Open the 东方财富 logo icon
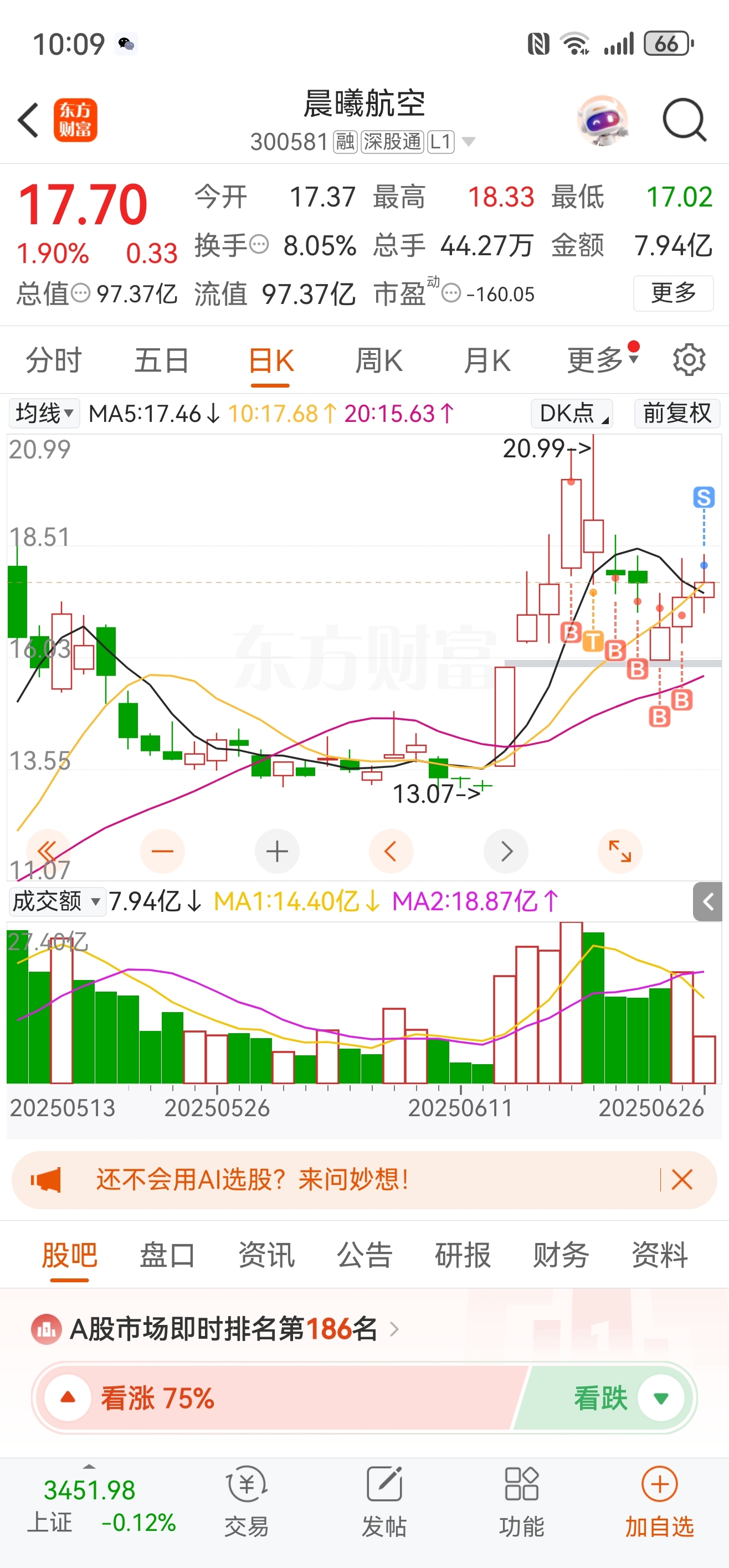Viewport: 729px width, 1568px height. [75, 120]
